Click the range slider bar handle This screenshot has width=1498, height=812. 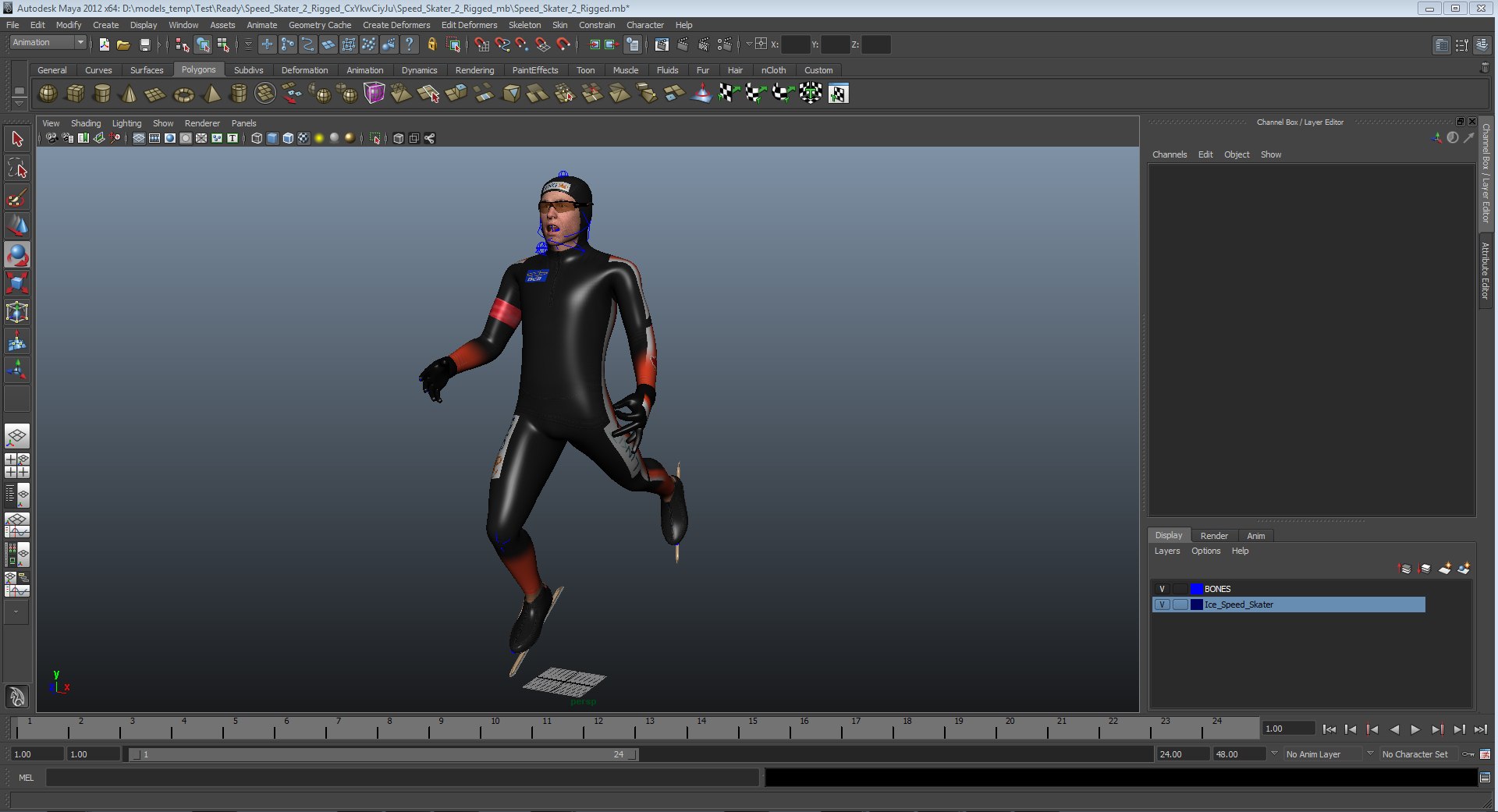point(383,754)
